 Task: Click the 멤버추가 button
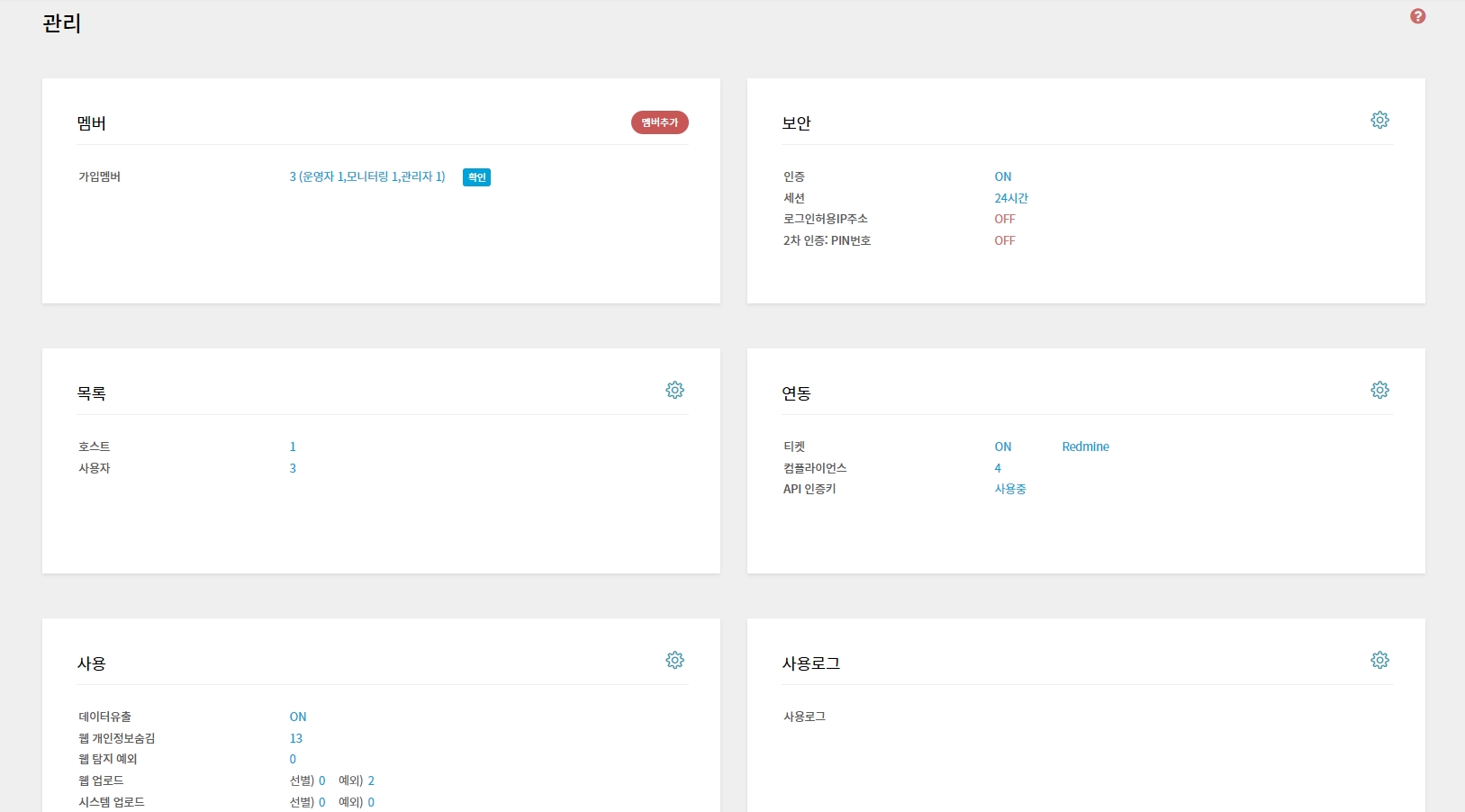pyautogui.click(x=659, y=122)
